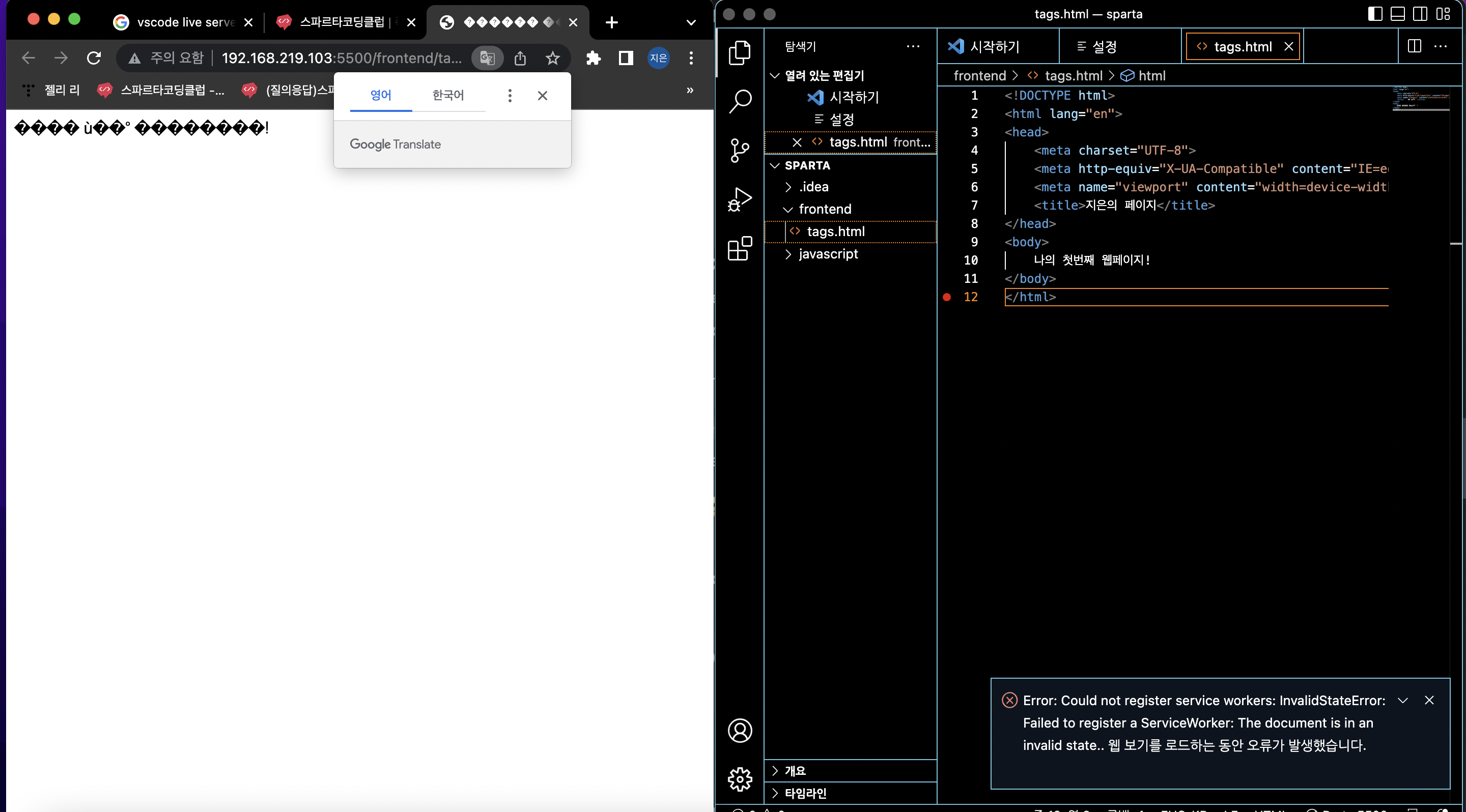Open customize layout icon in VS Code title bar

click(1443, 14)
